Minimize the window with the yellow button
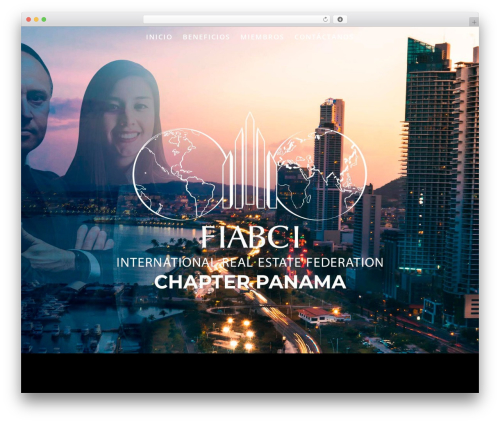The width and height of the screenshot is (500, 423). pos(36,20)
